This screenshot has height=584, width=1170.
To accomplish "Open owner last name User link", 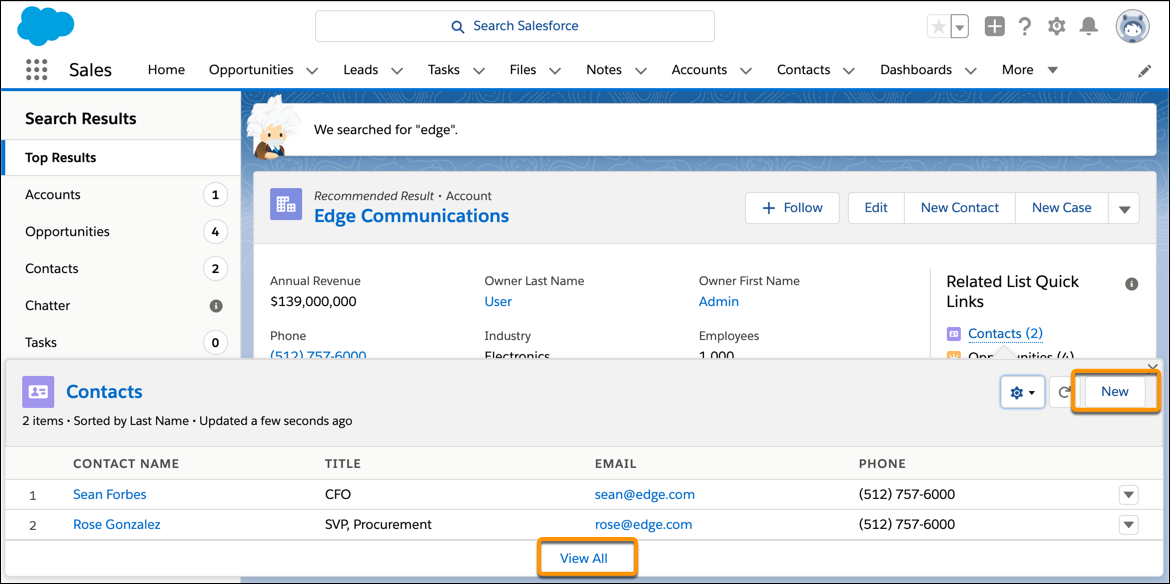I will [x=498, y=301].
